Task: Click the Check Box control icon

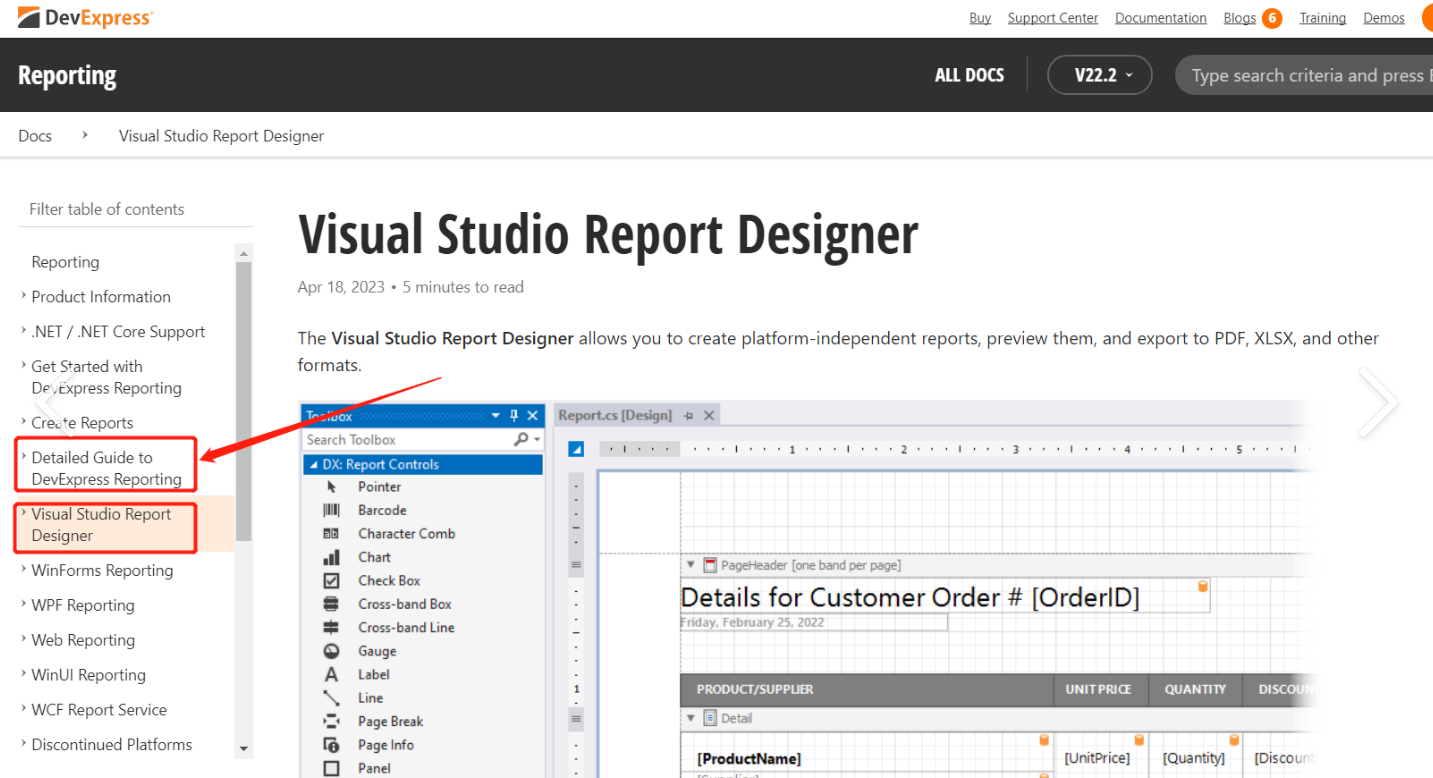Action: click(x=332, y=580)
